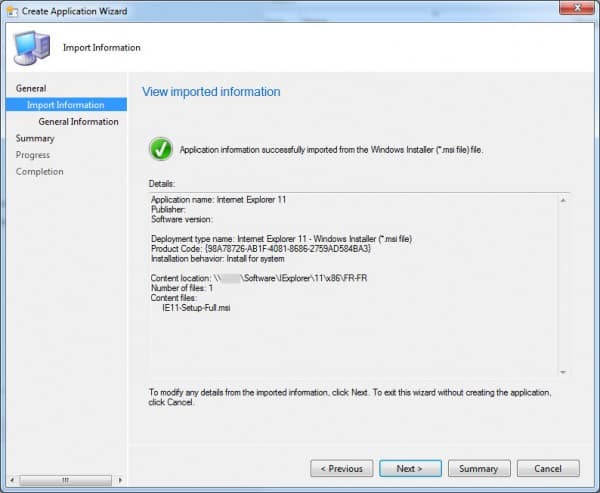Open the General Information step in sidebar
Viewport: 600px width, 493px height.
(x=78, y=122)
